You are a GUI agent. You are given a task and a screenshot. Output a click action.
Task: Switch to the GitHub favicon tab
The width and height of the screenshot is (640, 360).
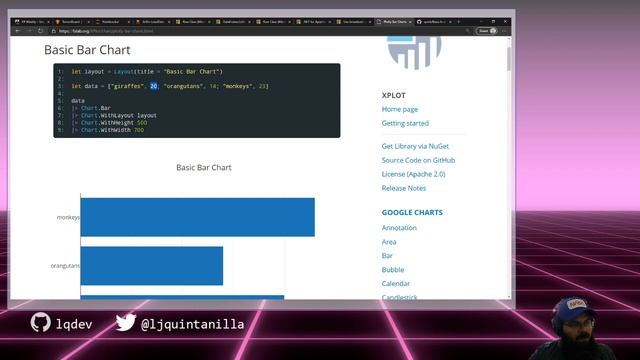pos(433,22)
